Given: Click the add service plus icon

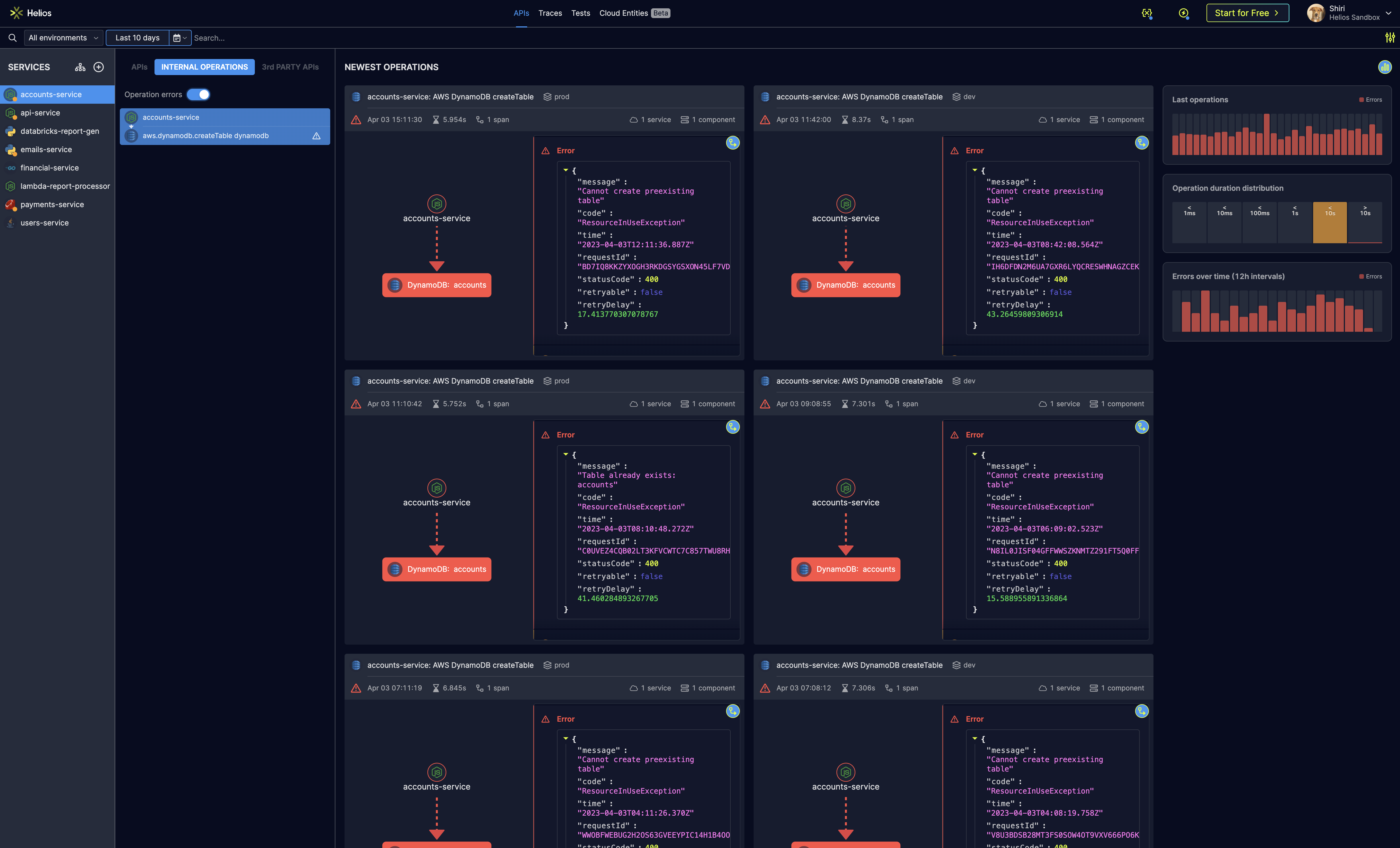Looking at the screenshot, I should point(99,67).
